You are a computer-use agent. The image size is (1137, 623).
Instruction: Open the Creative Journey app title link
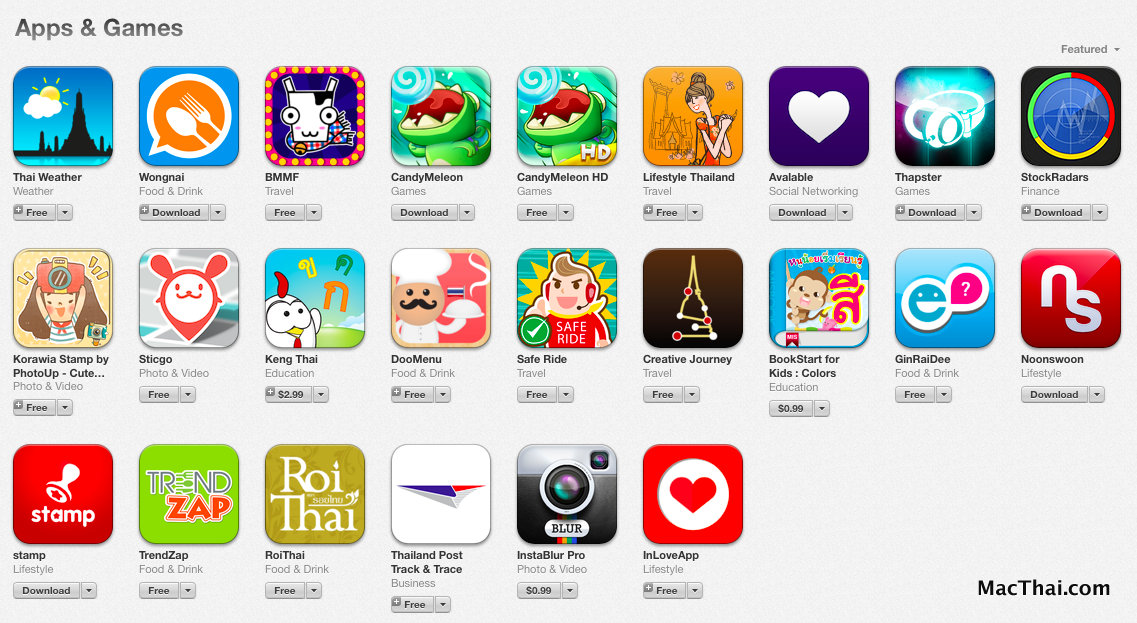coord(687,359)
